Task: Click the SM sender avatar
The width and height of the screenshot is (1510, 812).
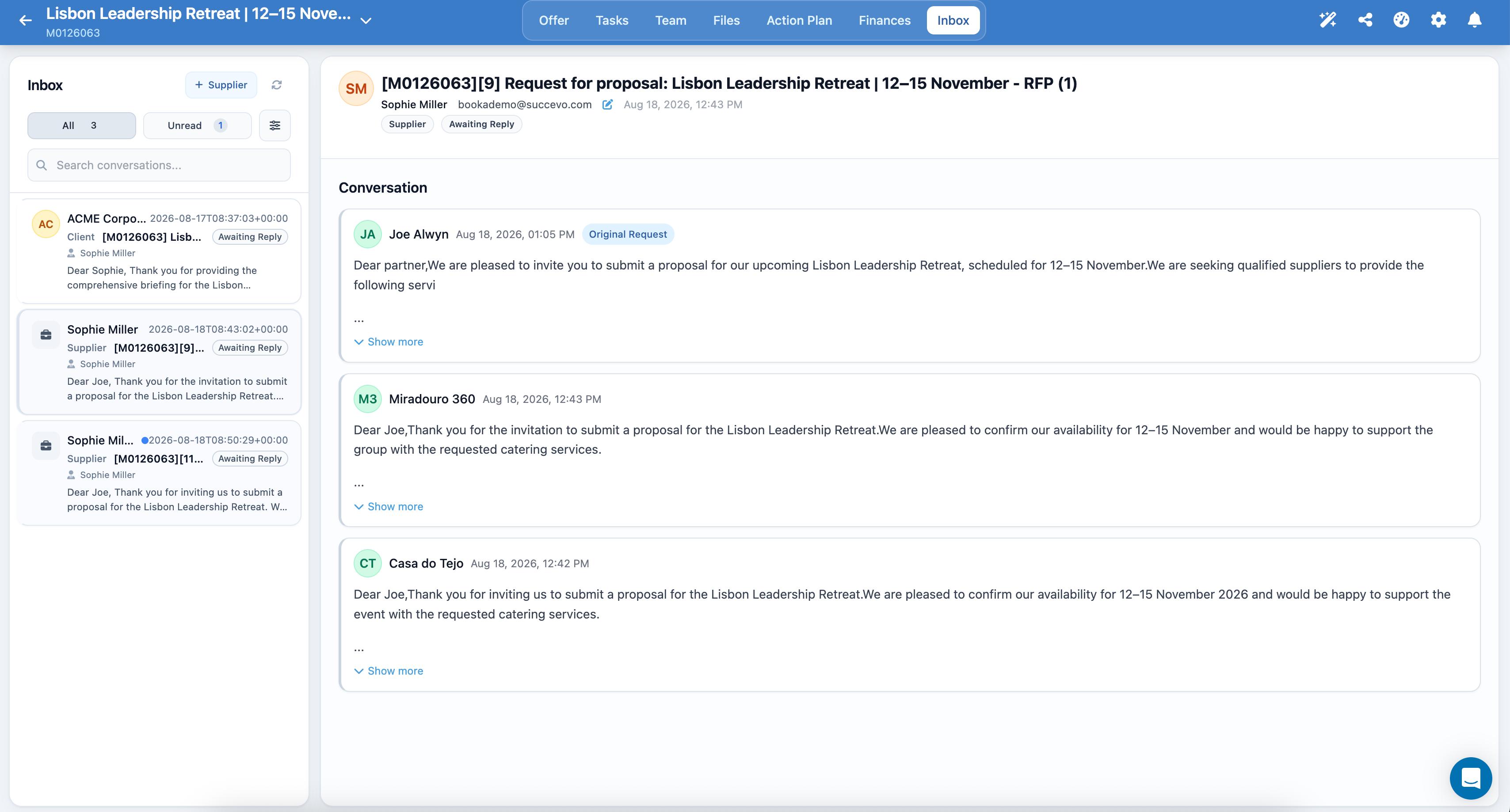Action: coord(356,88)
